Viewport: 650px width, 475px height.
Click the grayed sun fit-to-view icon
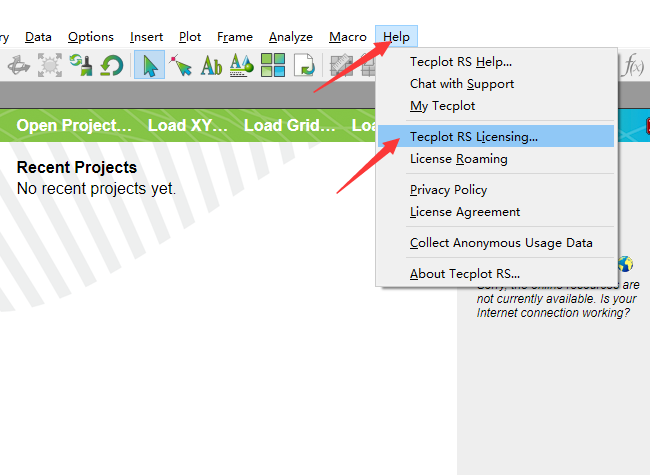click(x=50, y=65)
